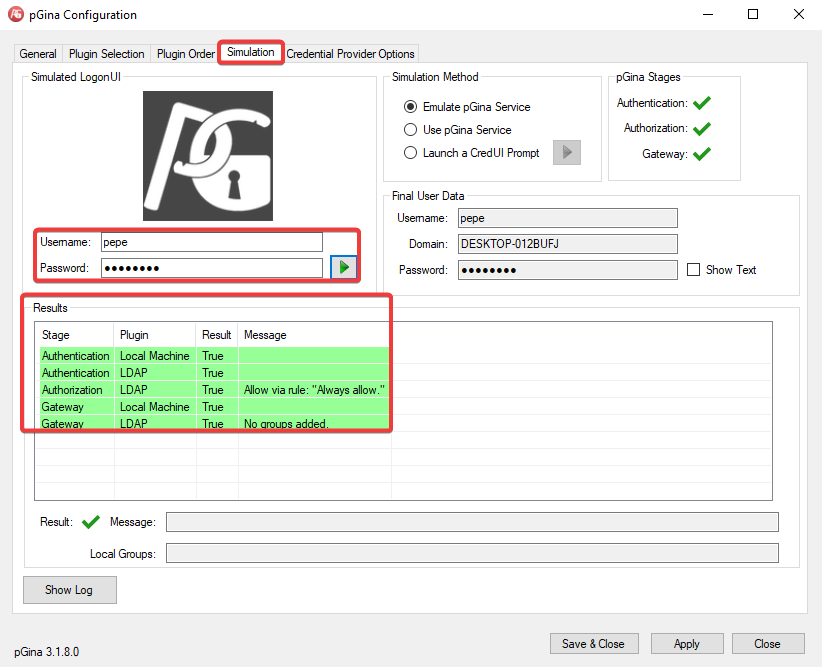Image resolution: width=822 pixels, height=667 pixels.
Task: Select the Authorization LDAP result row
Action: pyautogui.click(x=212, y=390)
